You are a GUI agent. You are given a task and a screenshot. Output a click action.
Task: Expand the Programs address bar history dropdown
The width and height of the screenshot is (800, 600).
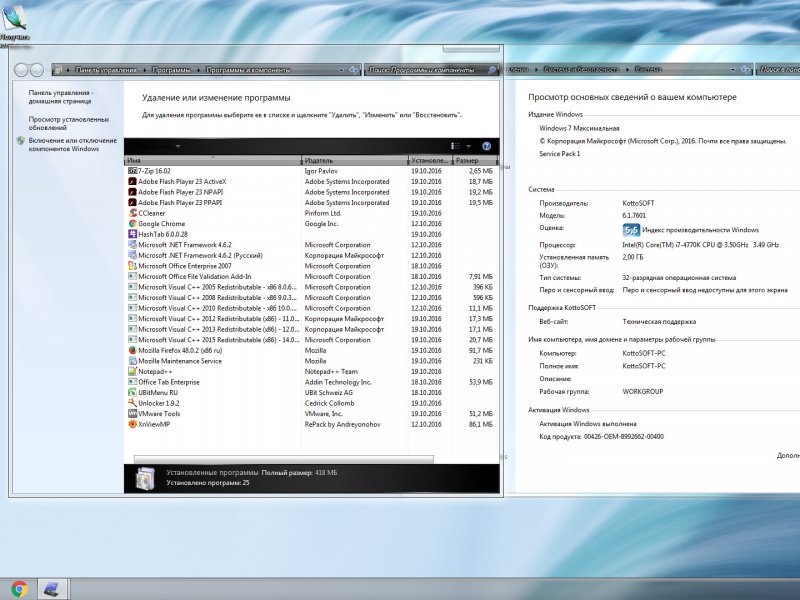pyautogui.click(x=341, y=70)
